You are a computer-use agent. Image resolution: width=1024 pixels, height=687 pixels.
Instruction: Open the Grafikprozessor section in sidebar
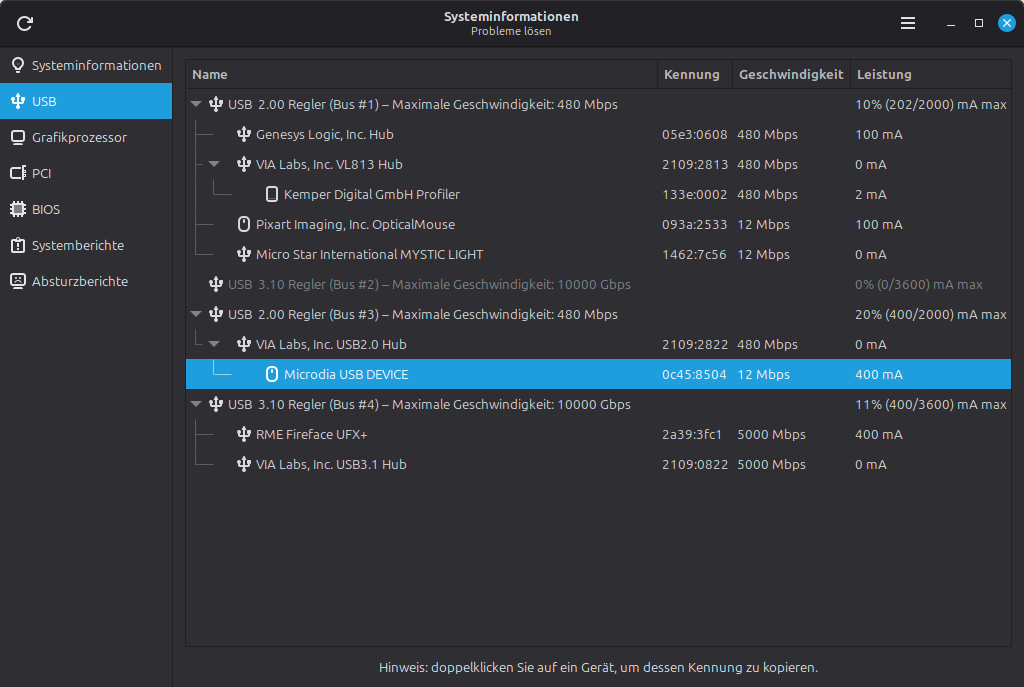pyautogui.click(x=79, y=137)
